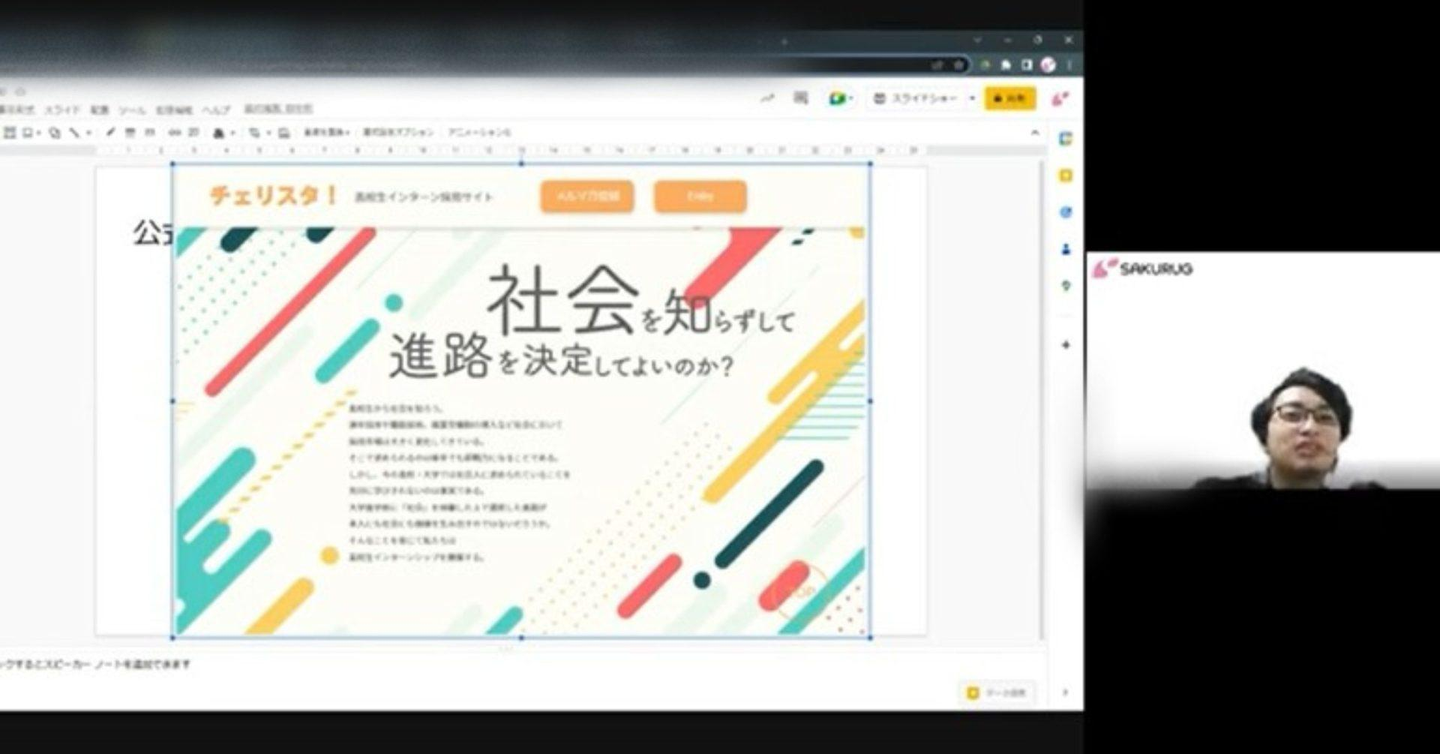Open the 配置 menu

click(x=100, y=109)
